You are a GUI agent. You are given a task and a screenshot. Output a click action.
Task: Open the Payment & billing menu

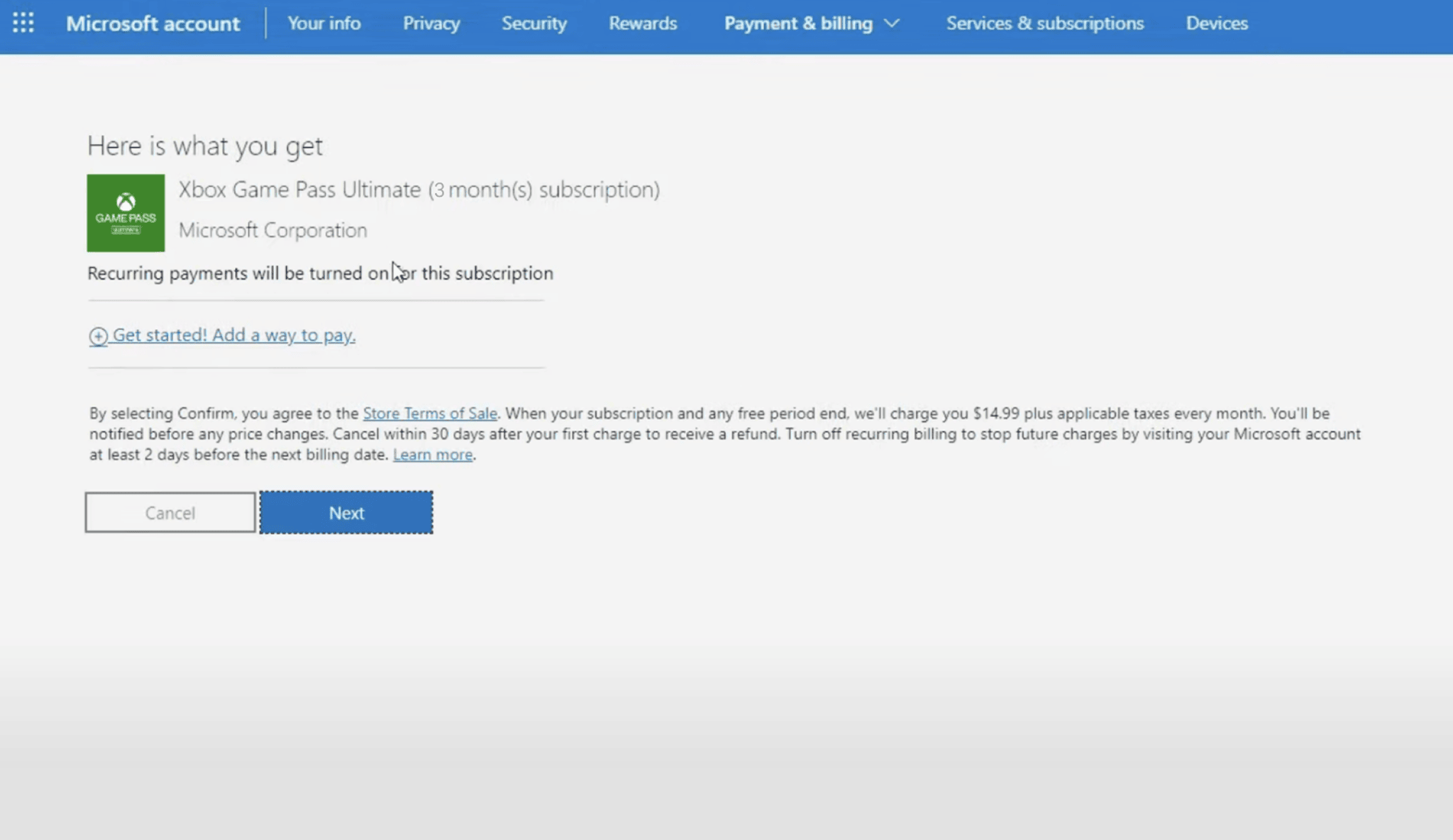(798, 23)
